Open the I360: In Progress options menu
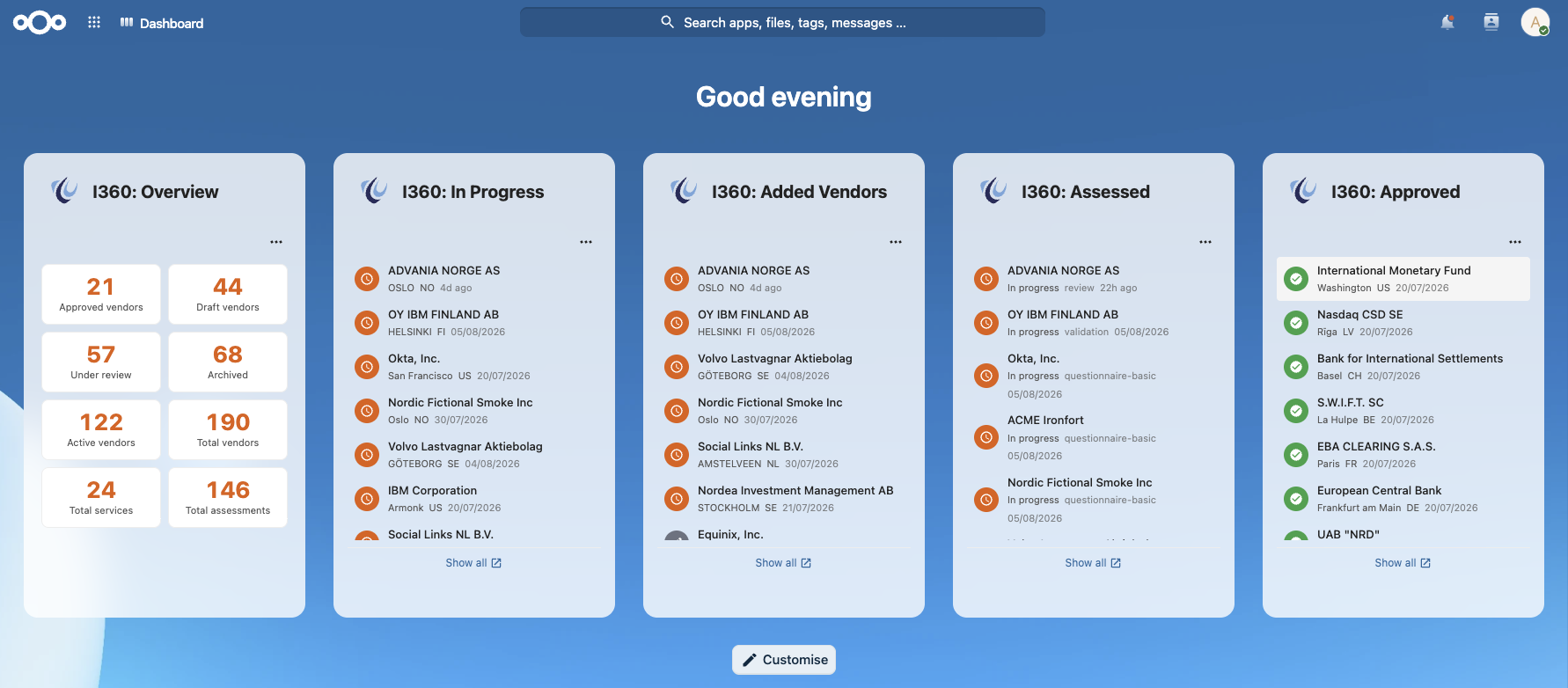Image resolution: width=1568 pixels, height=688 pixels. 586,242
